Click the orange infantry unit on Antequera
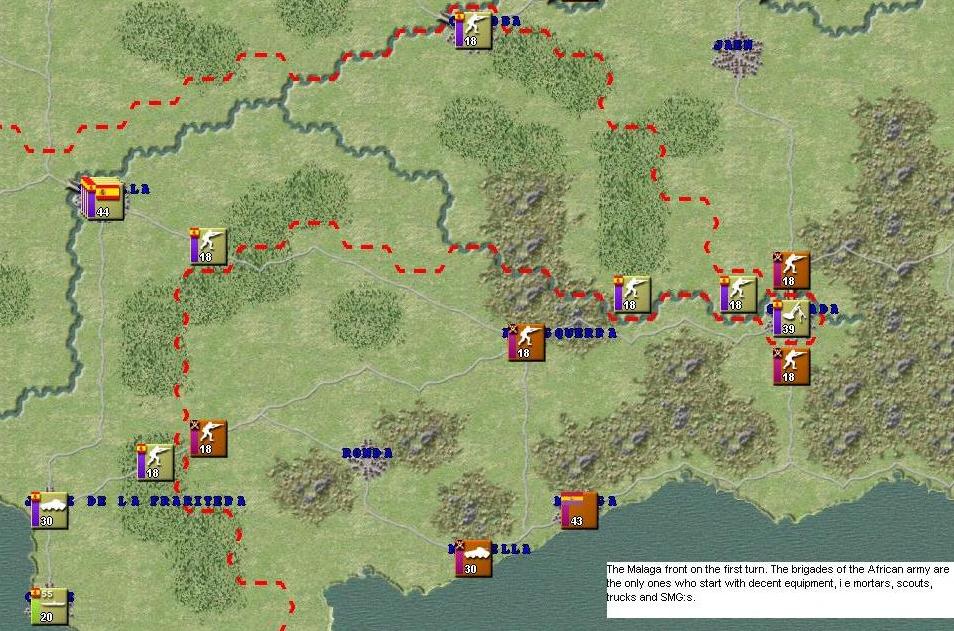Image resolution: width=954 pixels, height=631 pixels. tap(525, 342)
